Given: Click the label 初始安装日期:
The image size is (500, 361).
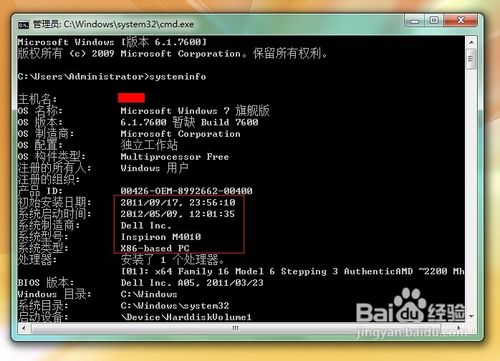Looking at the screenshot, I should click(x=54, y=202).
